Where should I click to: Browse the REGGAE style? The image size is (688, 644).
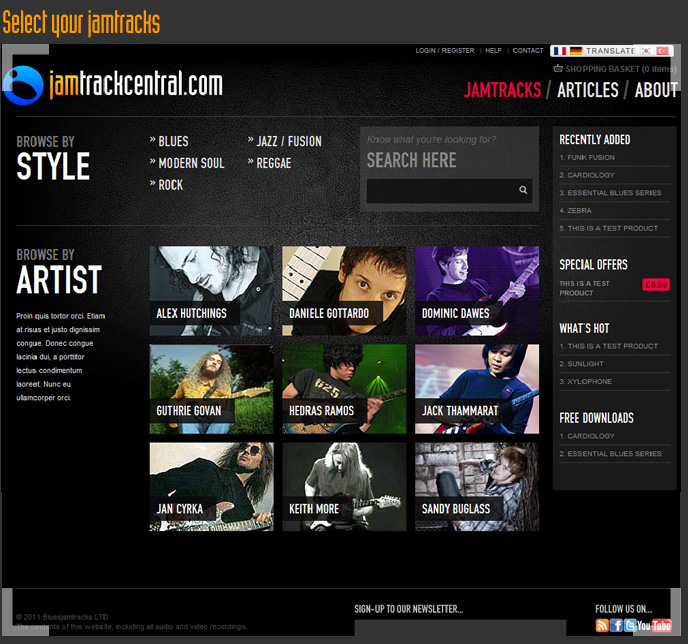(274, 163)
